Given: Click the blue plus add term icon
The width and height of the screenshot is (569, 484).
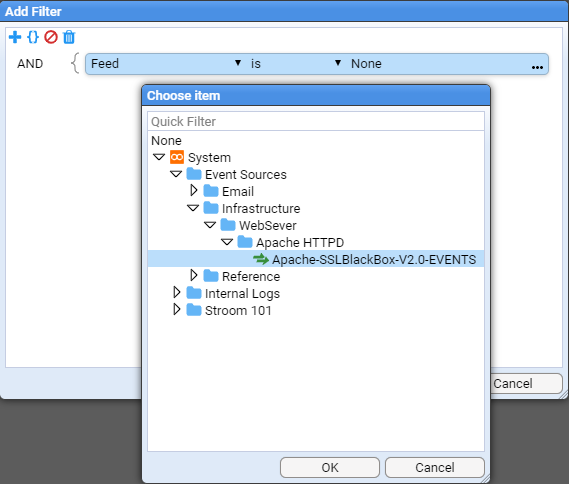Looking at the screenshot, I should (15, 37).
